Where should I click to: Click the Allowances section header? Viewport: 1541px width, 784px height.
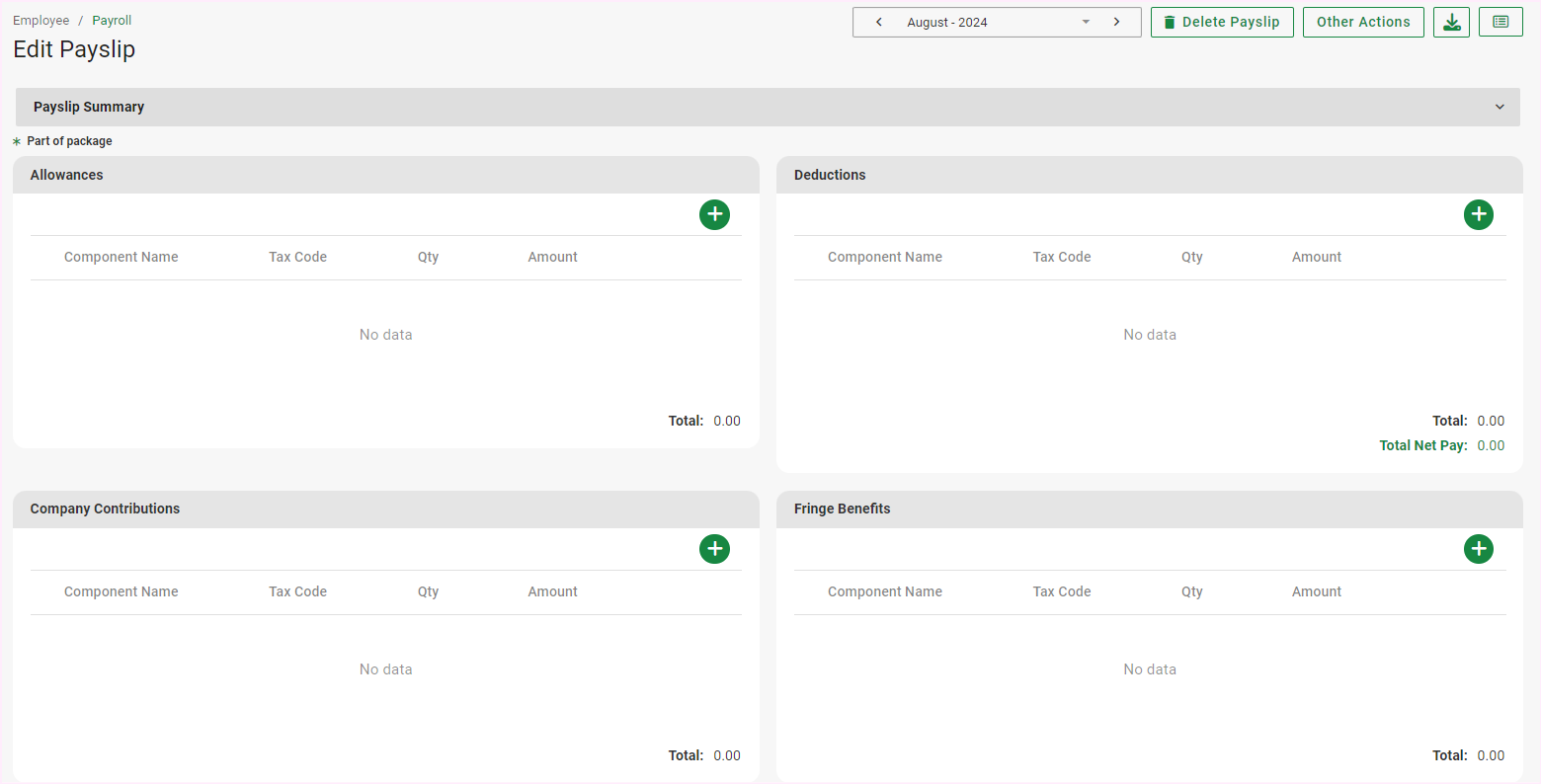point(67,175)
